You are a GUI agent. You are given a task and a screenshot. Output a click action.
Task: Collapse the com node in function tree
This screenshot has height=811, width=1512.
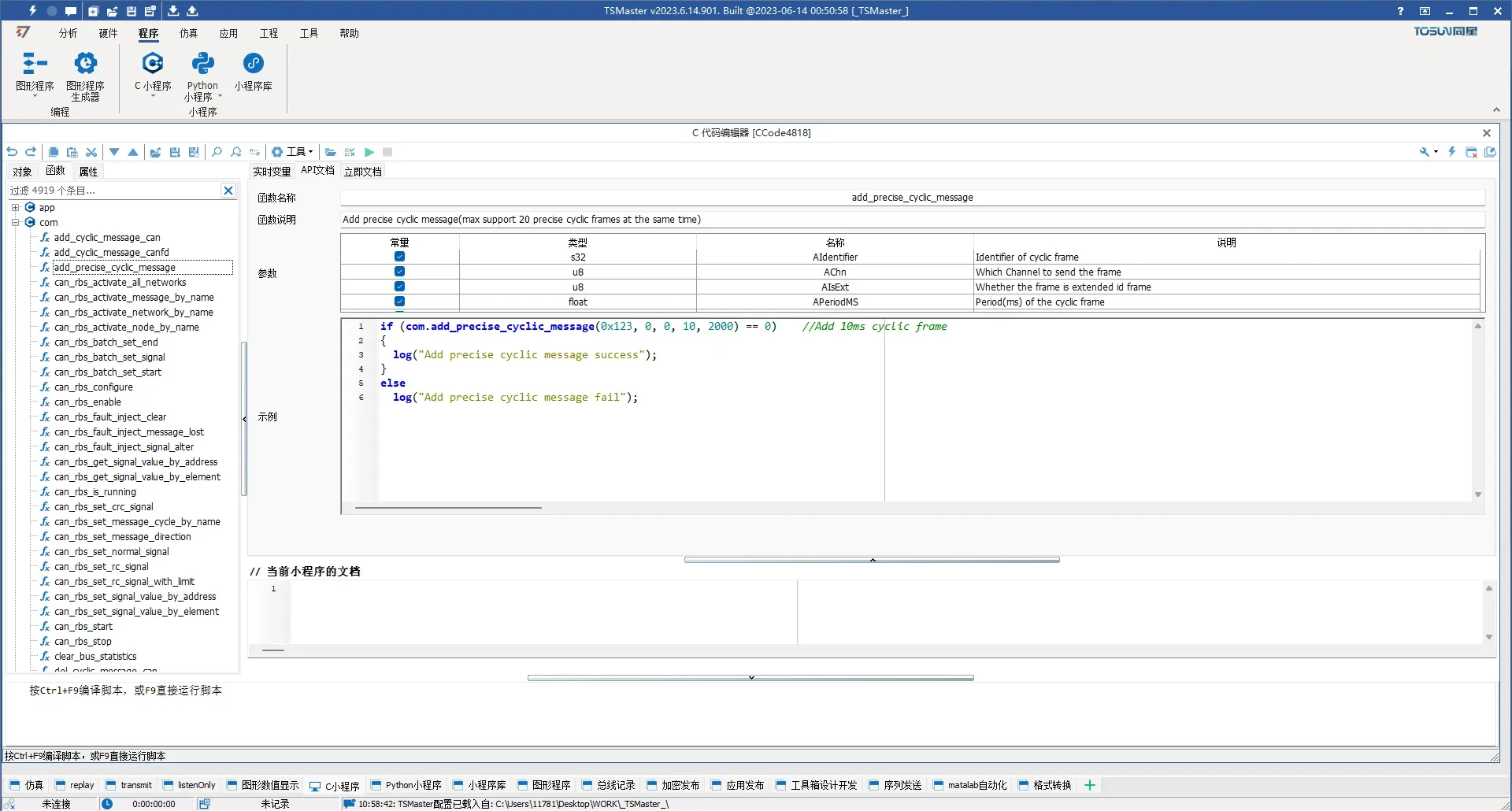coord(15,223)
